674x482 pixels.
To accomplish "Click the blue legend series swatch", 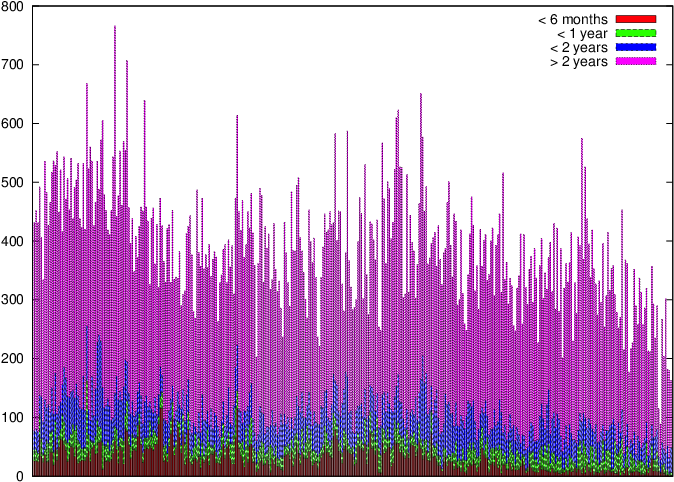I will pyautogui.click(x=635, y=47).
